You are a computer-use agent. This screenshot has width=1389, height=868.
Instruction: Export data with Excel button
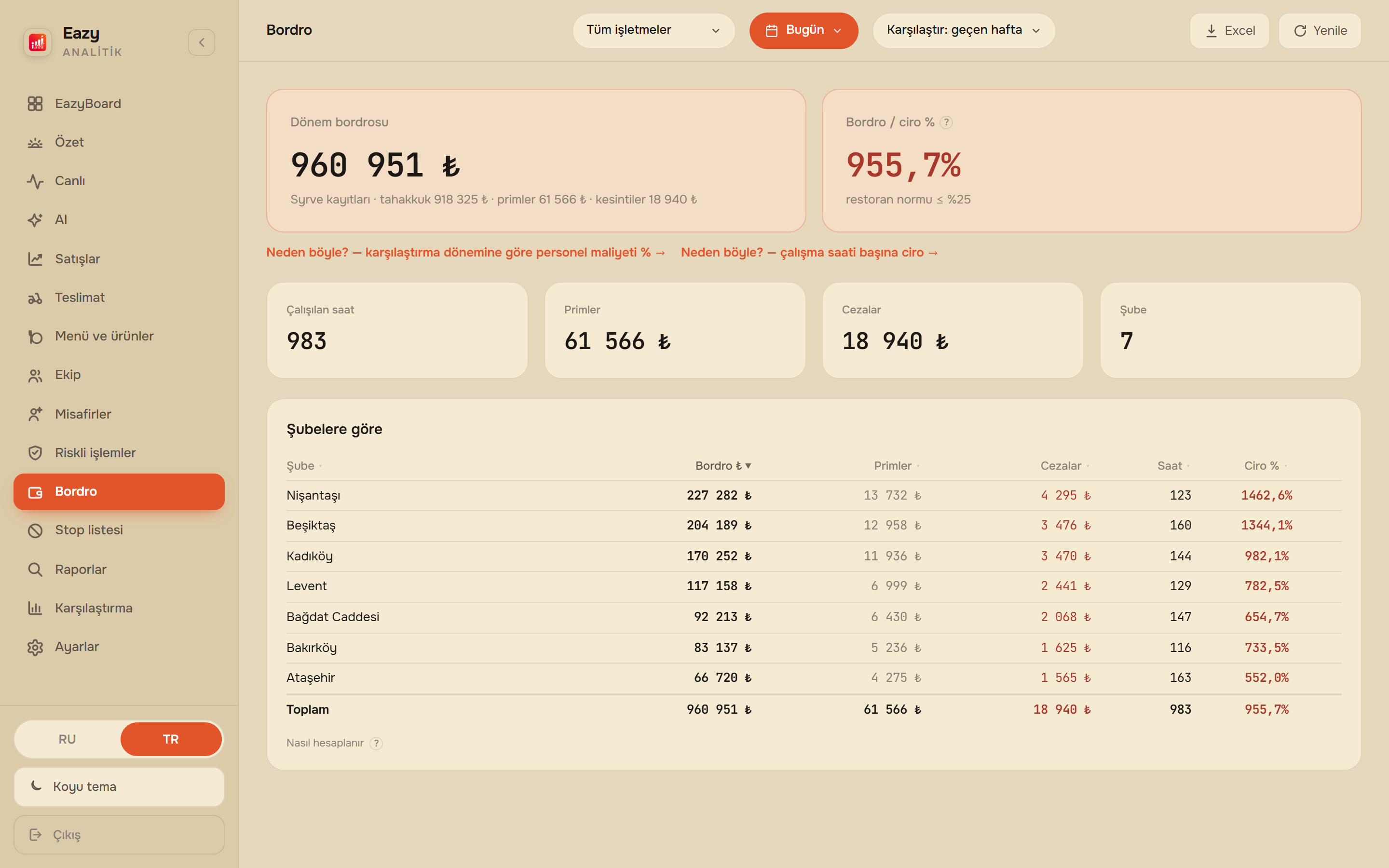1229,30
